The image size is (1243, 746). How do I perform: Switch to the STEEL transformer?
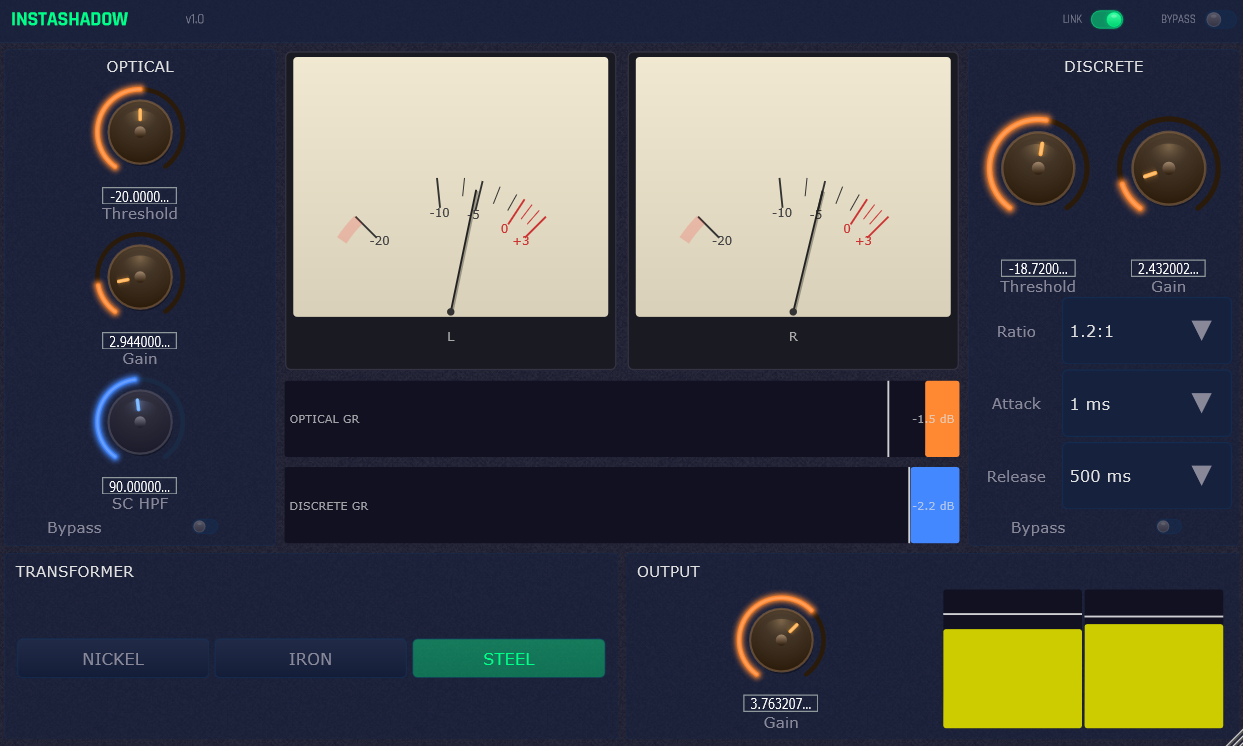pos(508,658)
